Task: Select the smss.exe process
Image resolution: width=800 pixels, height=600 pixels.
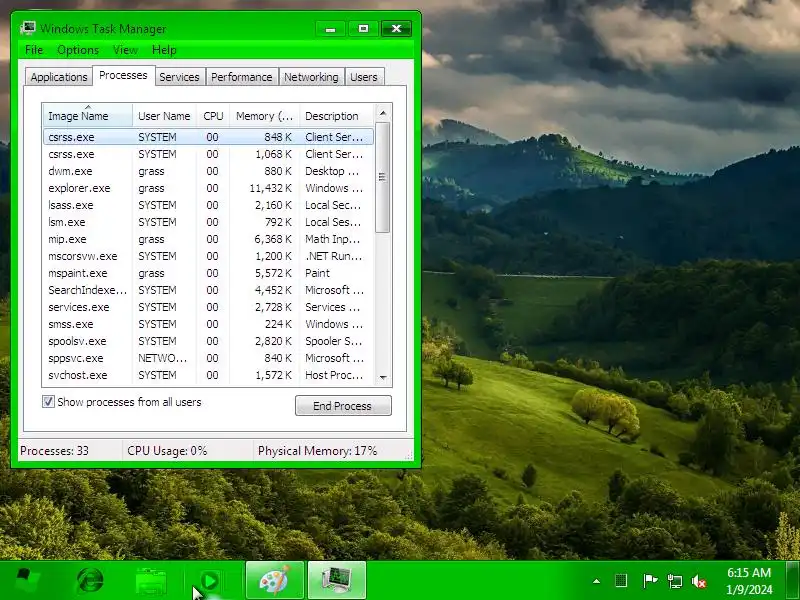Action: pyautogui.click(x=209, y=324)
